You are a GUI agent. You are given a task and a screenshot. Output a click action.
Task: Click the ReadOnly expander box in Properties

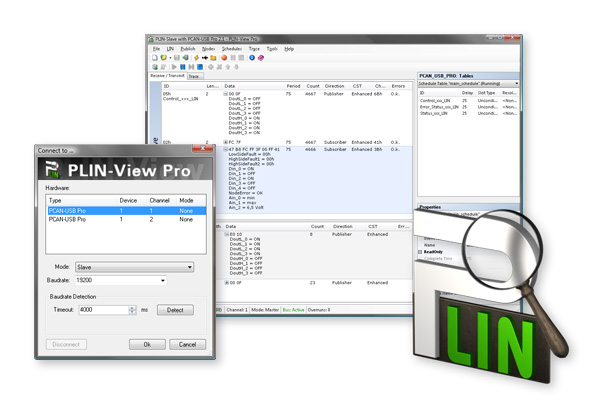pyautogui.click(x=420, y=252)
